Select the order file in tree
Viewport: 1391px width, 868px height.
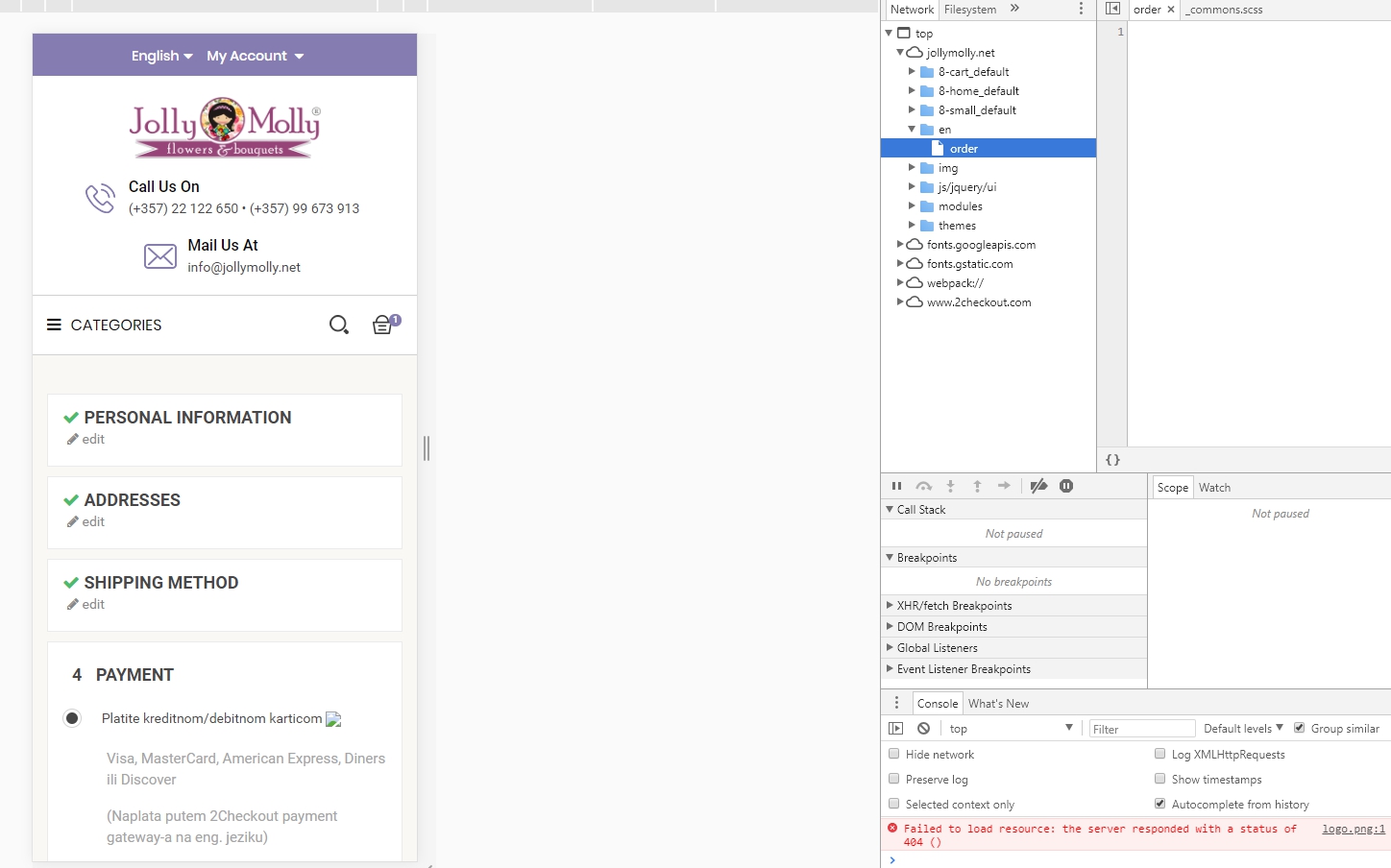(988, 149)
